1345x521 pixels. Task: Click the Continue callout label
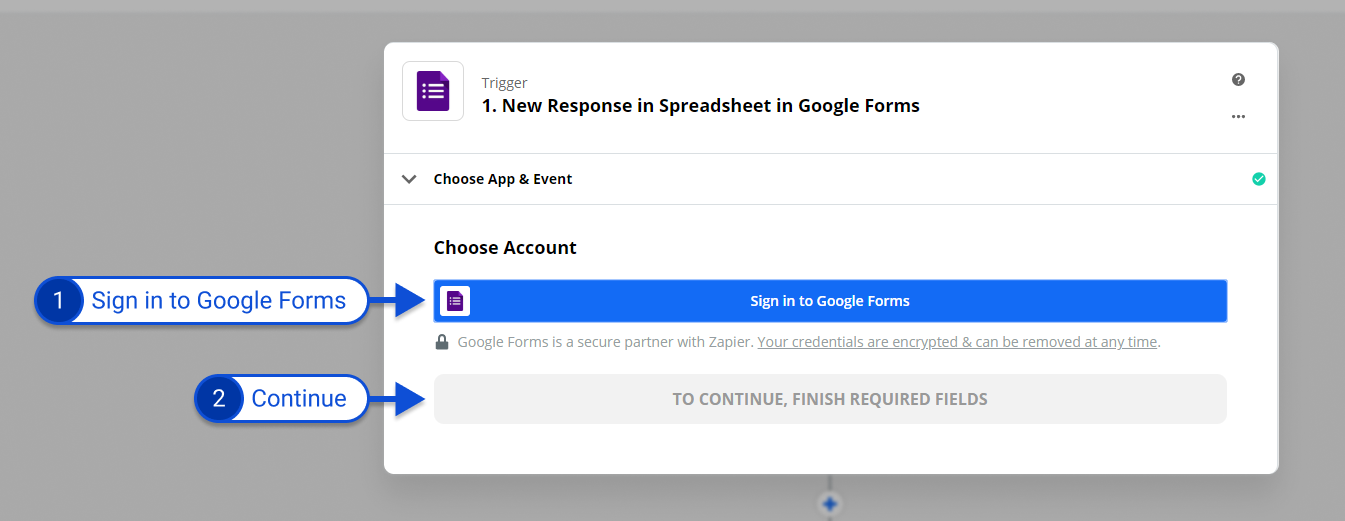pyautogui.click(x=298, y=398)
